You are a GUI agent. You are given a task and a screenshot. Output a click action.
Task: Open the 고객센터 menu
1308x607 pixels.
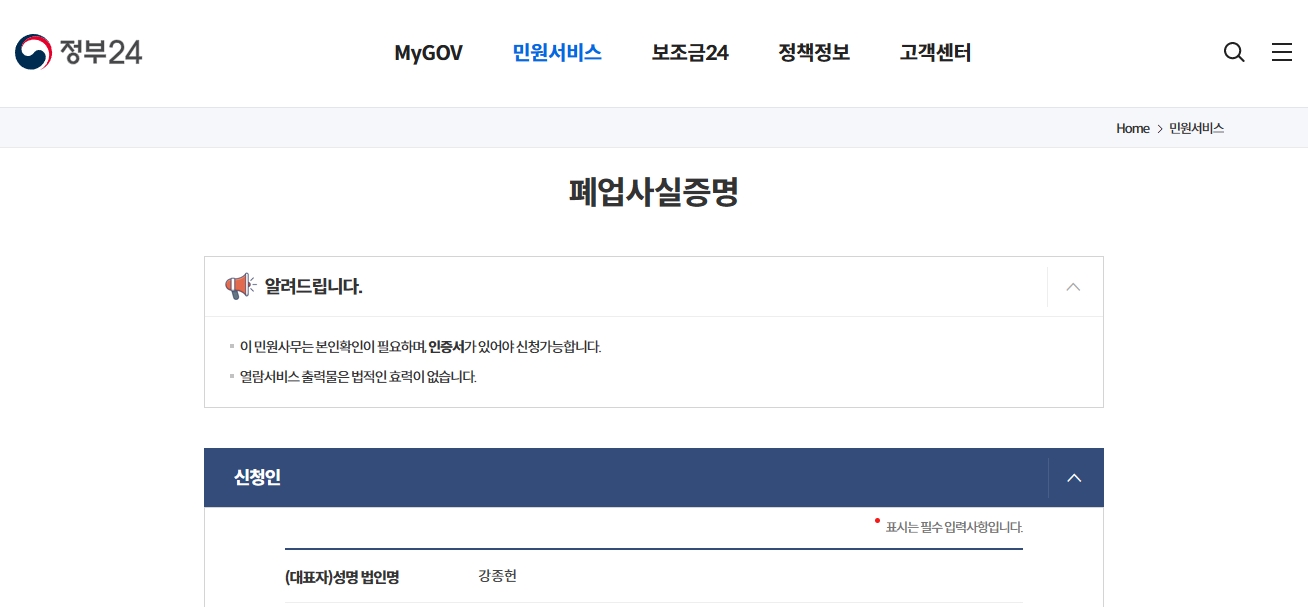pyautogui.click(x=935, y=53)
